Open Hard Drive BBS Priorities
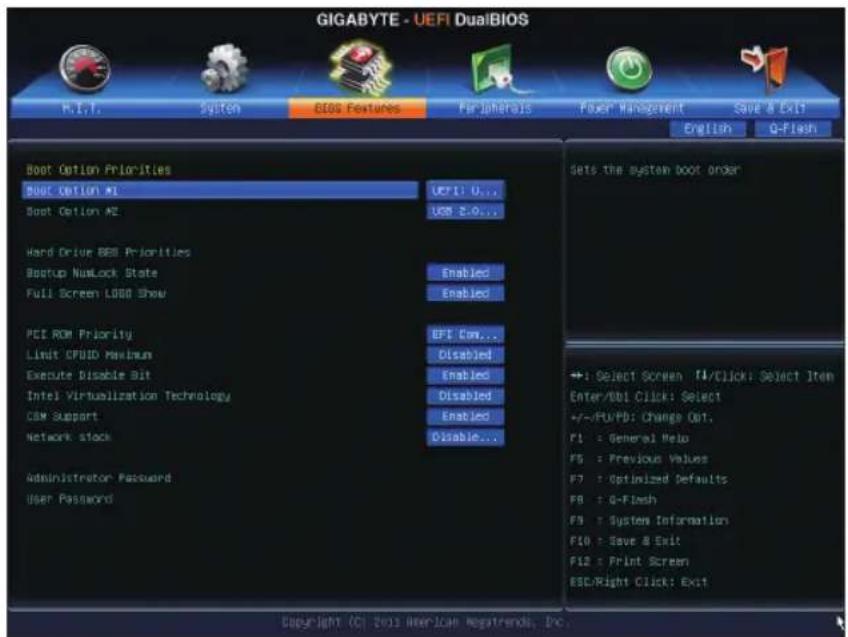Screen dimensions: 848x637 tap(108, 253)
